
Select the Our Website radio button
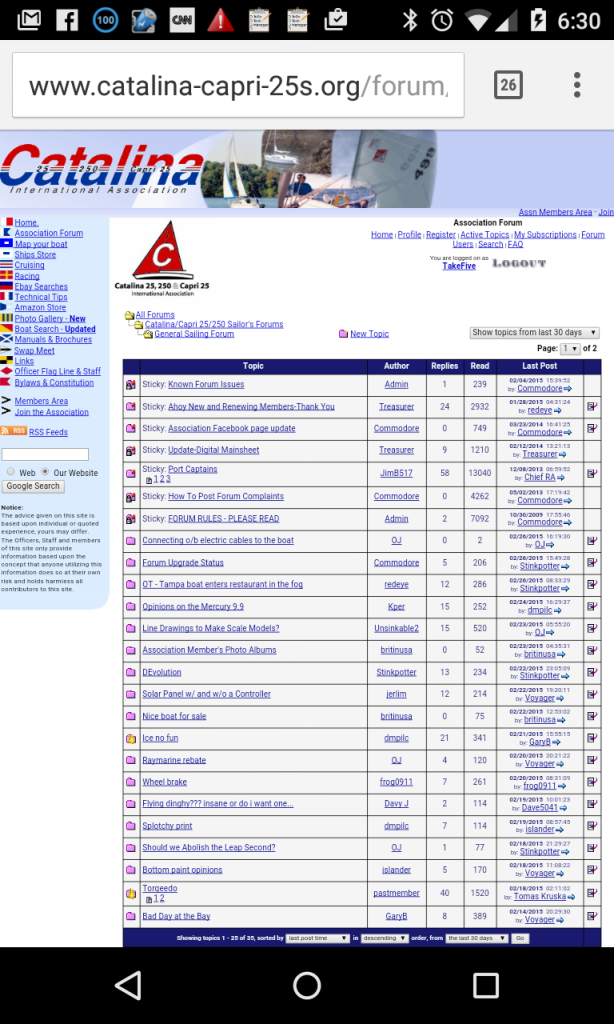(x=45, y=472)
